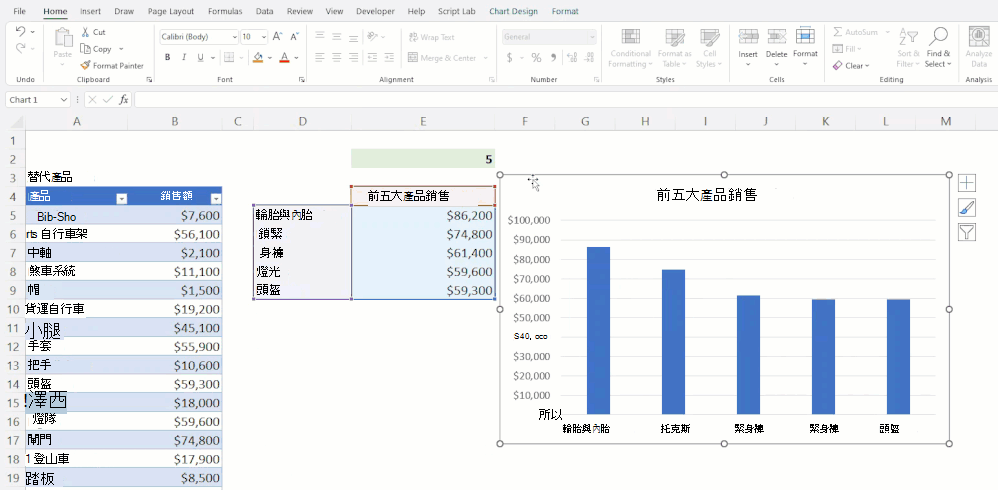Click the Increase Indent icon
998x490 pixels.
(389, 58)
